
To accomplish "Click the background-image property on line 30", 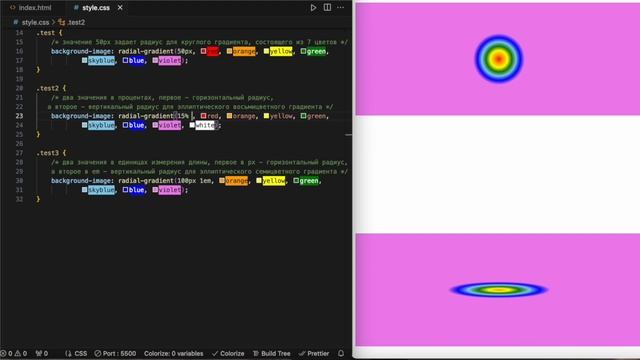I will coord(81,180).
